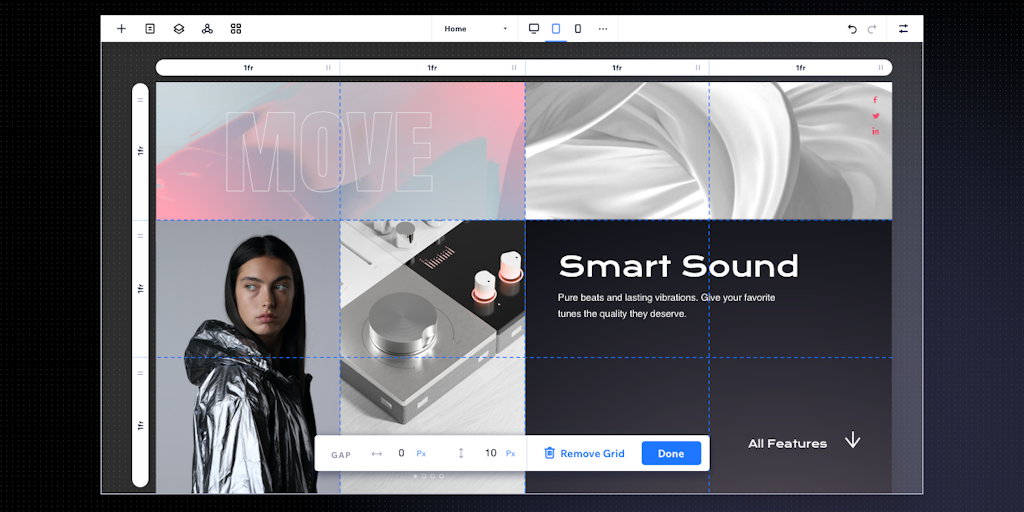Select the white fabric swirl image

pos(709,150)
